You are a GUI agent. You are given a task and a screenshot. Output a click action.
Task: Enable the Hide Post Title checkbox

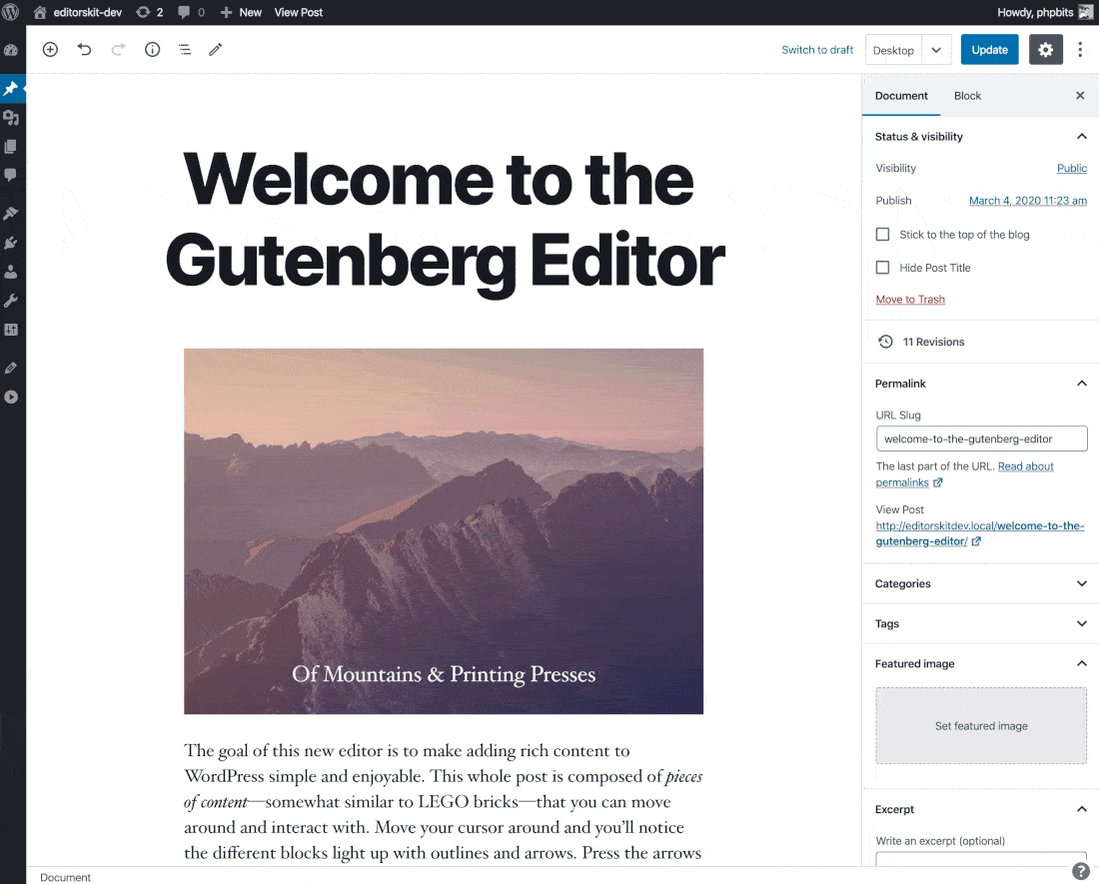[x=882, y=267]
